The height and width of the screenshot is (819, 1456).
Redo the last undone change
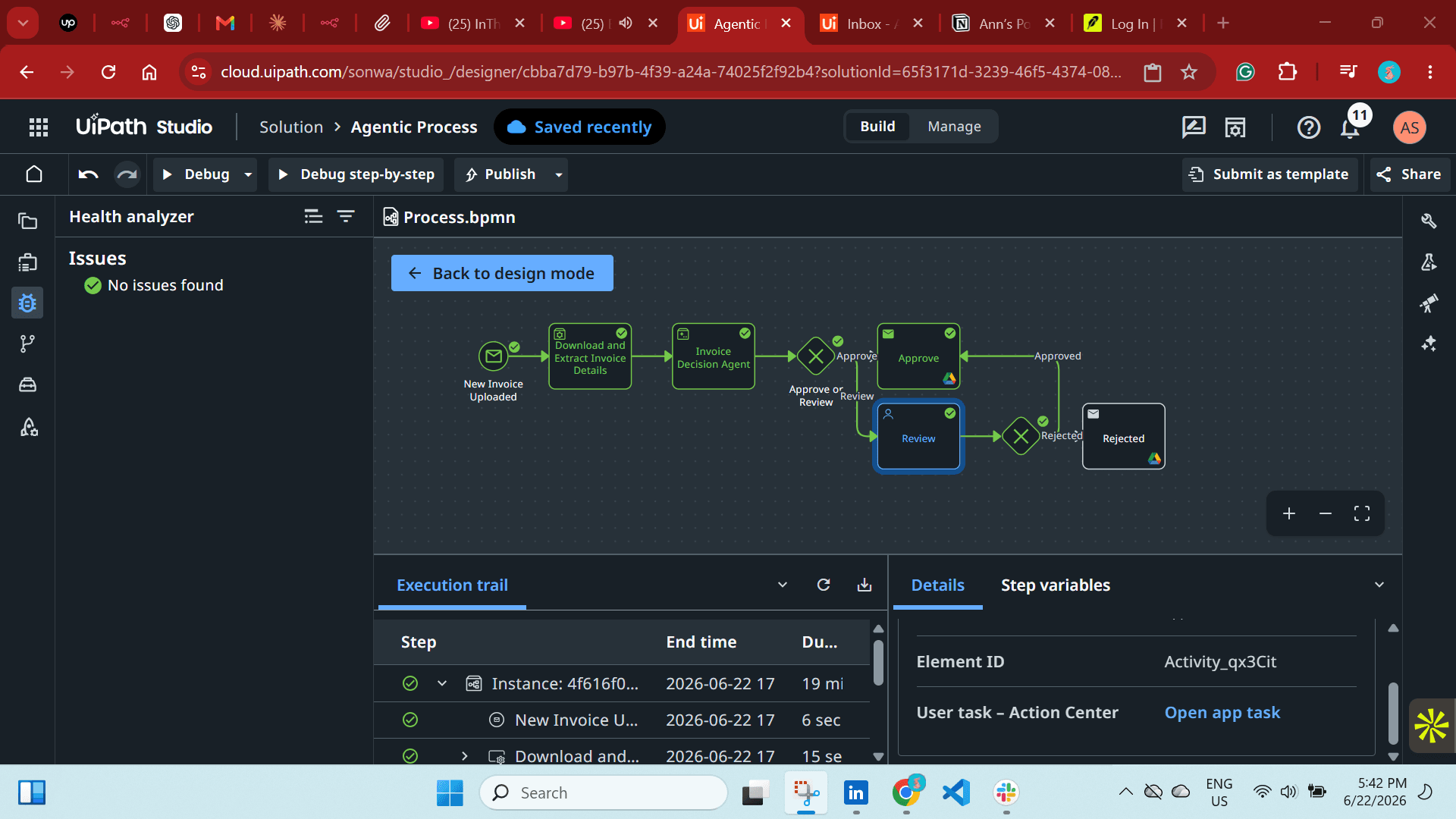click(x=127, y=174)
